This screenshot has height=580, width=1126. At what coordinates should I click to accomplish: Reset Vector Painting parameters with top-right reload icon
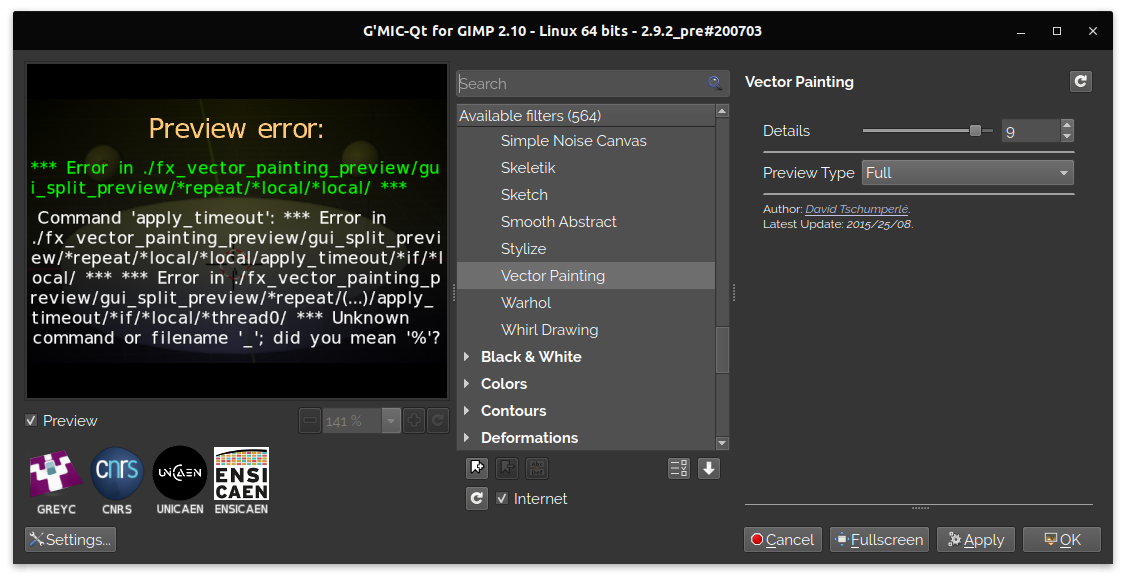(x=1081, y=82)
